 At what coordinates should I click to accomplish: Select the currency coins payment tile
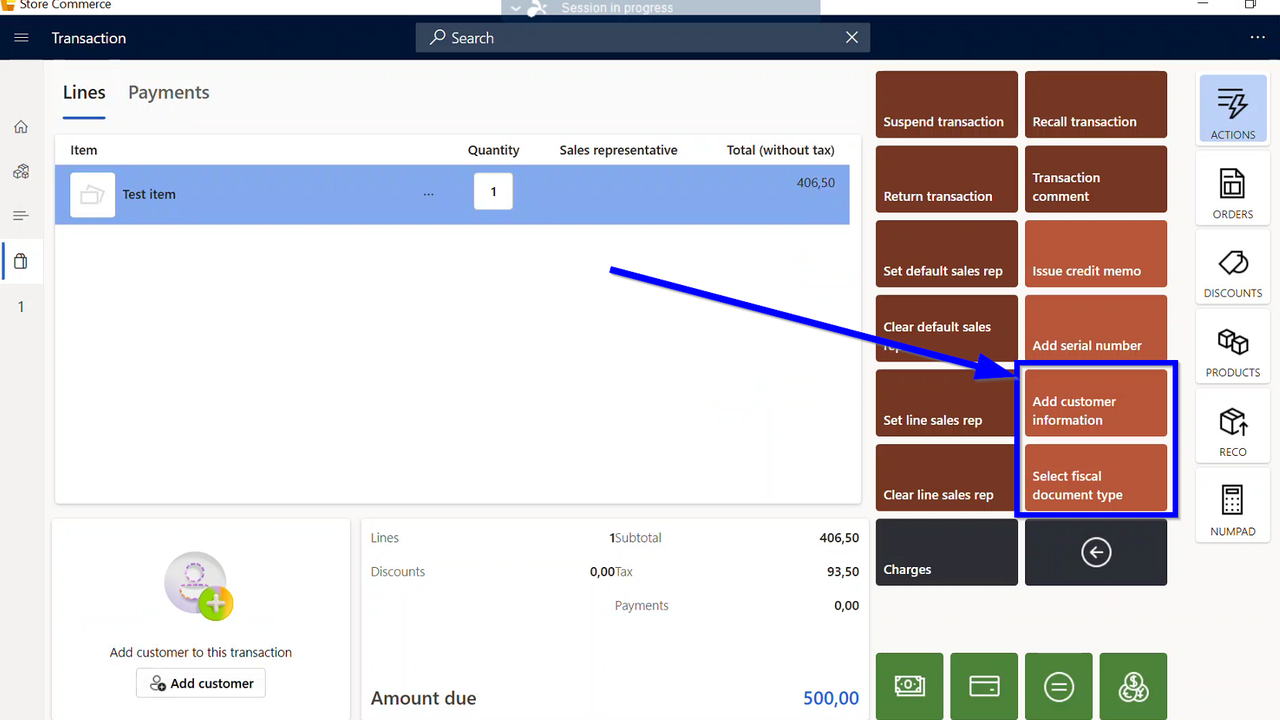click(1133, 686)
